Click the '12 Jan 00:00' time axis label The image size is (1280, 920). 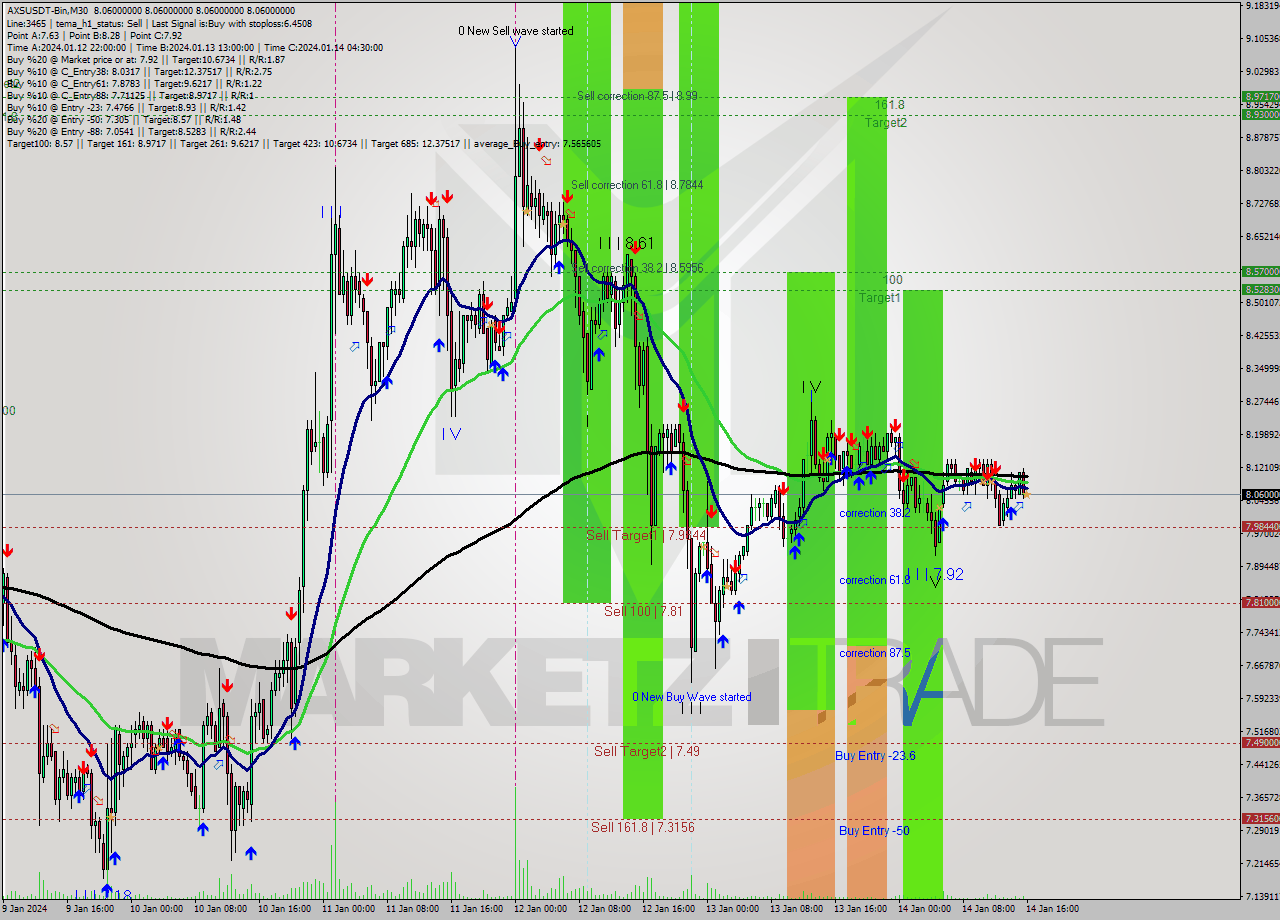pos(540,909)
